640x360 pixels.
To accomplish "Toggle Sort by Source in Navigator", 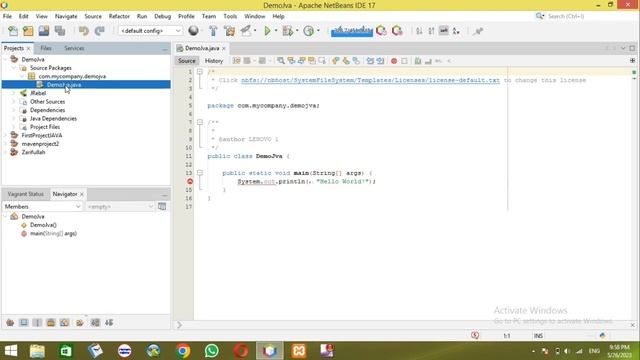I will [x=109, y=322].
